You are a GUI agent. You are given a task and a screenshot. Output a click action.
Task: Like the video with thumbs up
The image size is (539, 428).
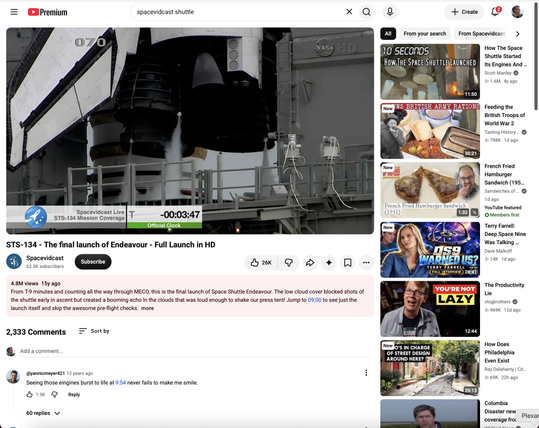pyautogui.click(x=261, y=263)
